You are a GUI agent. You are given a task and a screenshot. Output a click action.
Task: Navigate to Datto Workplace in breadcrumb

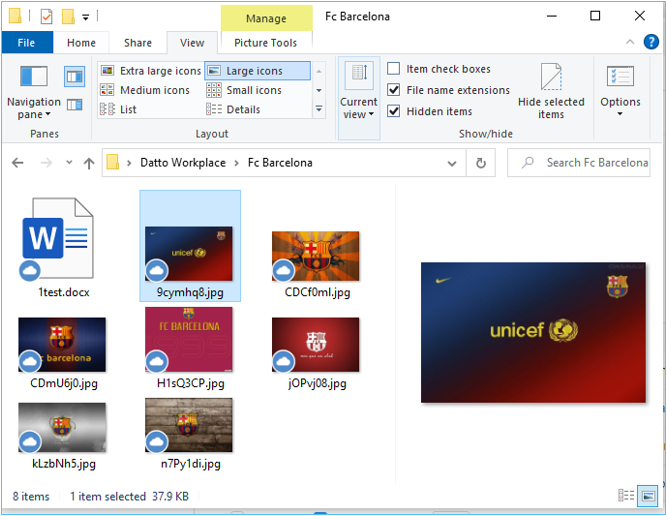182,163
